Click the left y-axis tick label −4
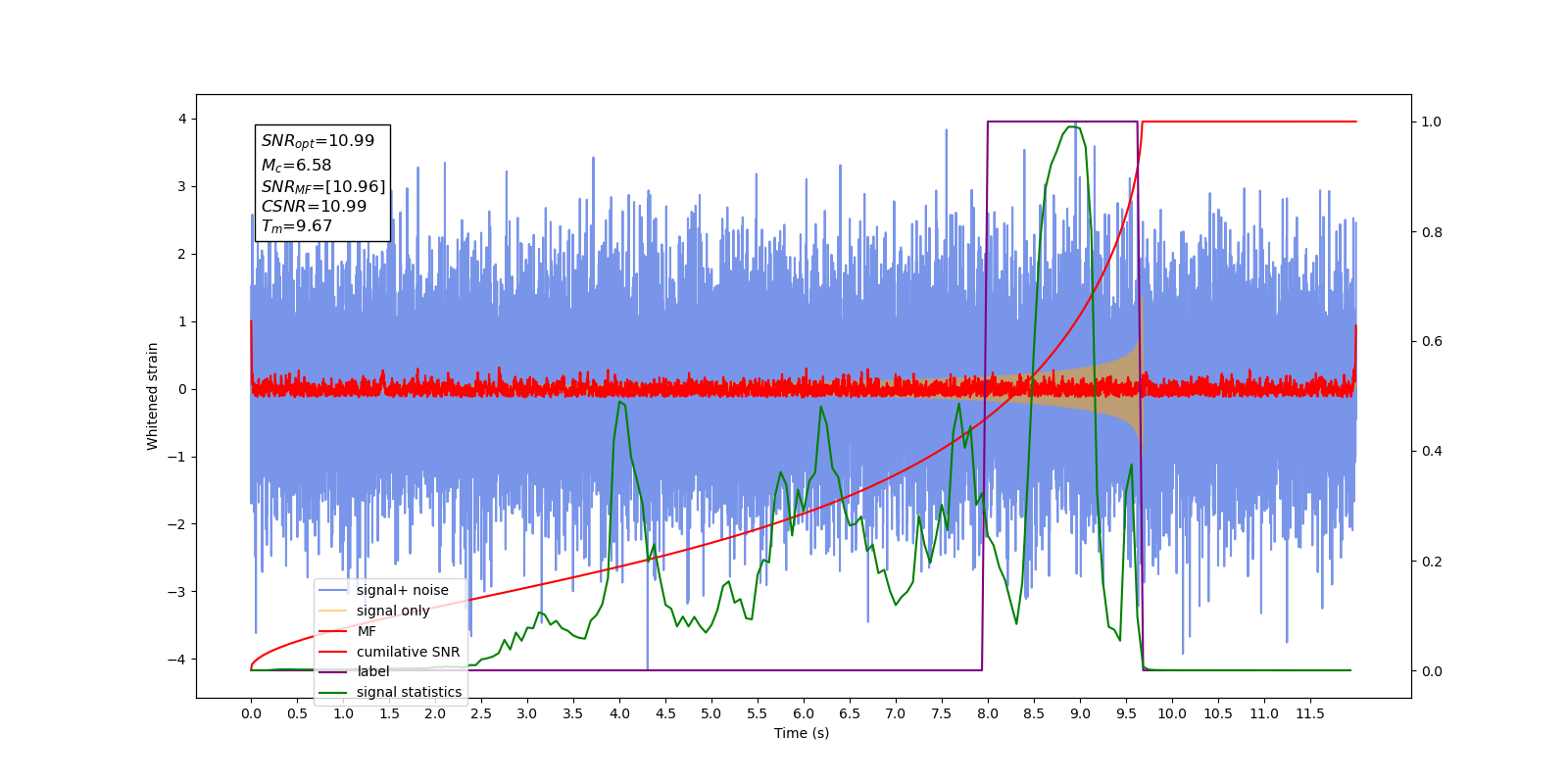Image resolution: width=1568 pixels, height=784 pixels. [177, 660]
